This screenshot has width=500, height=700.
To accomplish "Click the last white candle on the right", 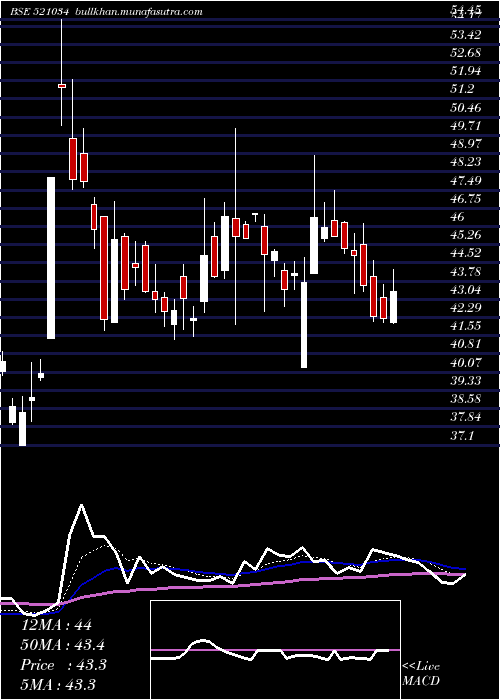I will tap(393, 307).
